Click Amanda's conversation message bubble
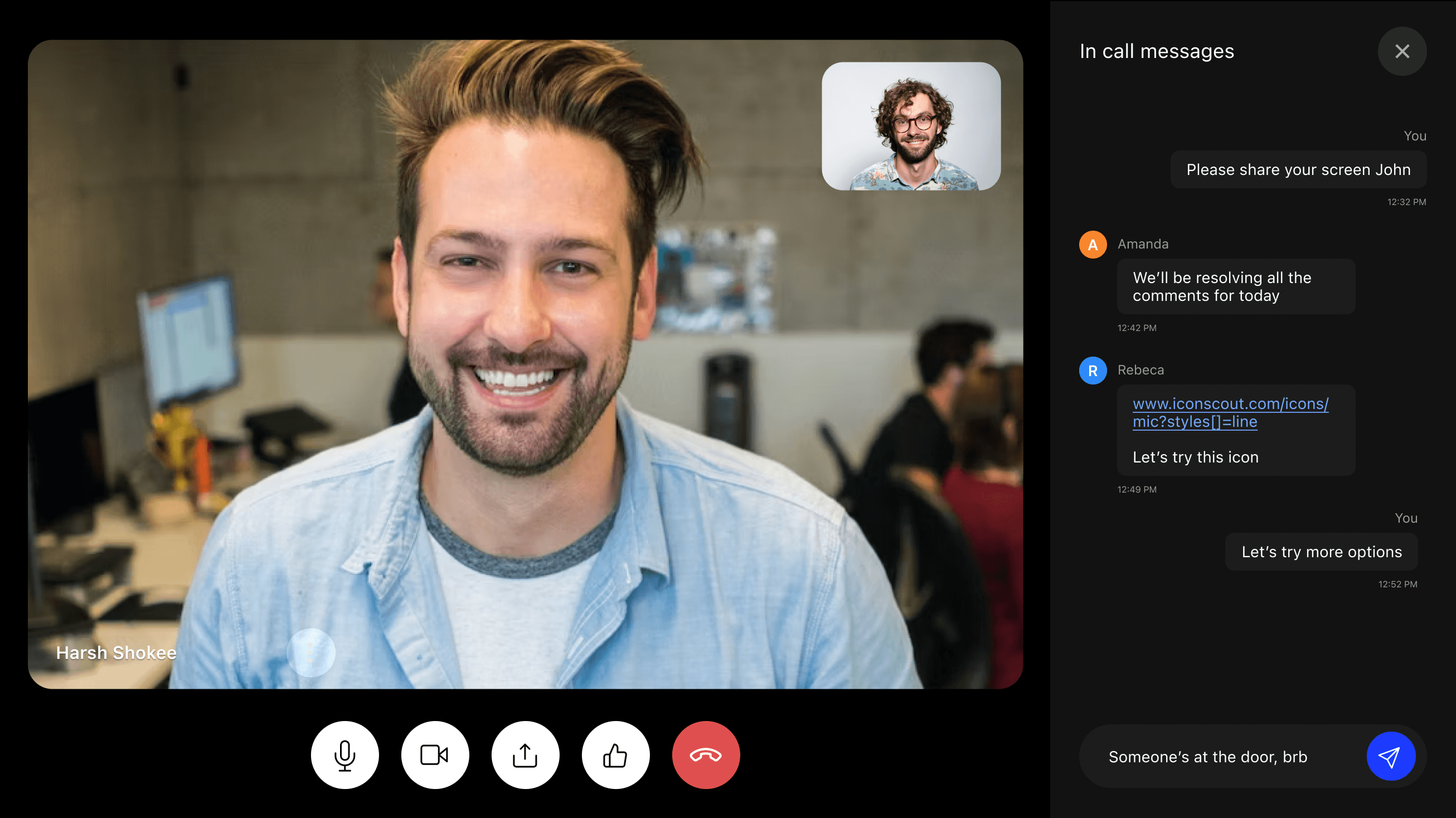This screenshot has width=1456, height=818. 1232,287
